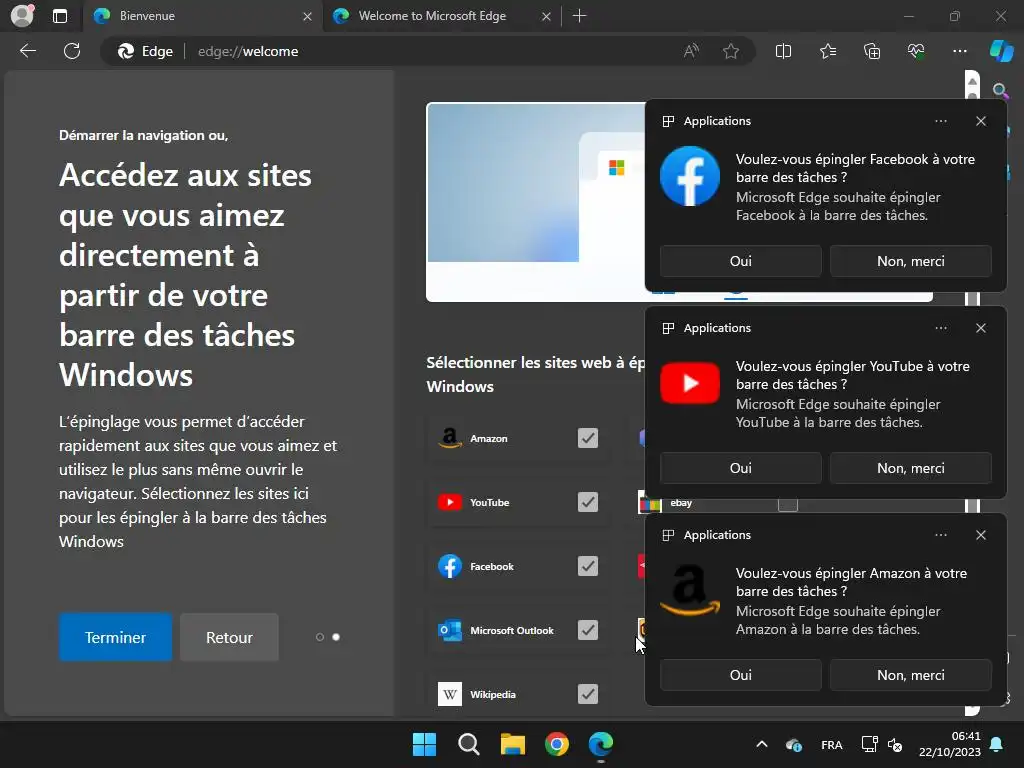Accept YouTube pin with Oui
The height and width of the screenshot is (768, 1024).
pyautogui.click(x=741, y=468)
